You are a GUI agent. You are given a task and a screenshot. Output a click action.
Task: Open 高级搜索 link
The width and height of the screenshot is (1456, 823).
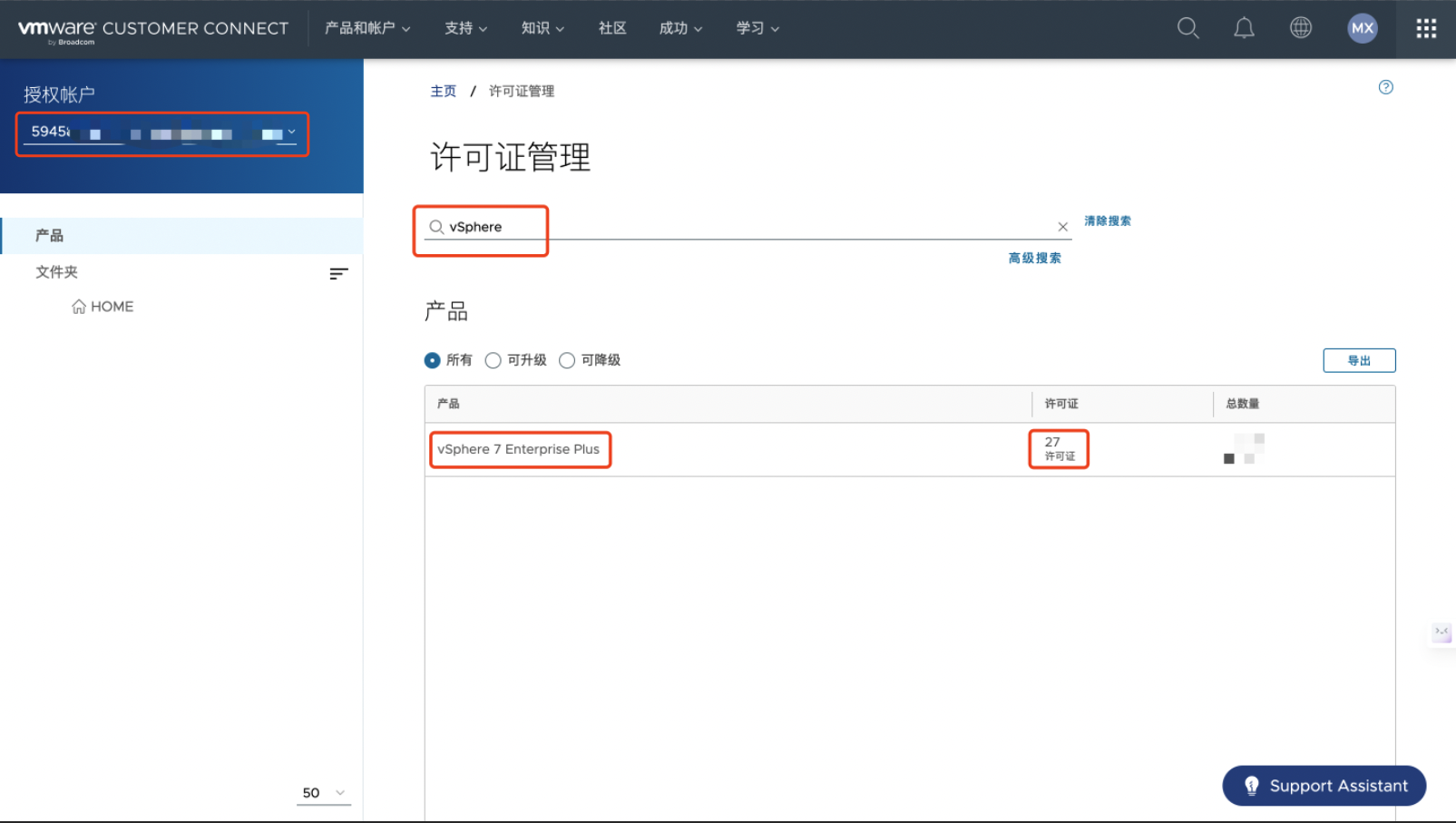[x=1035, y=258]
